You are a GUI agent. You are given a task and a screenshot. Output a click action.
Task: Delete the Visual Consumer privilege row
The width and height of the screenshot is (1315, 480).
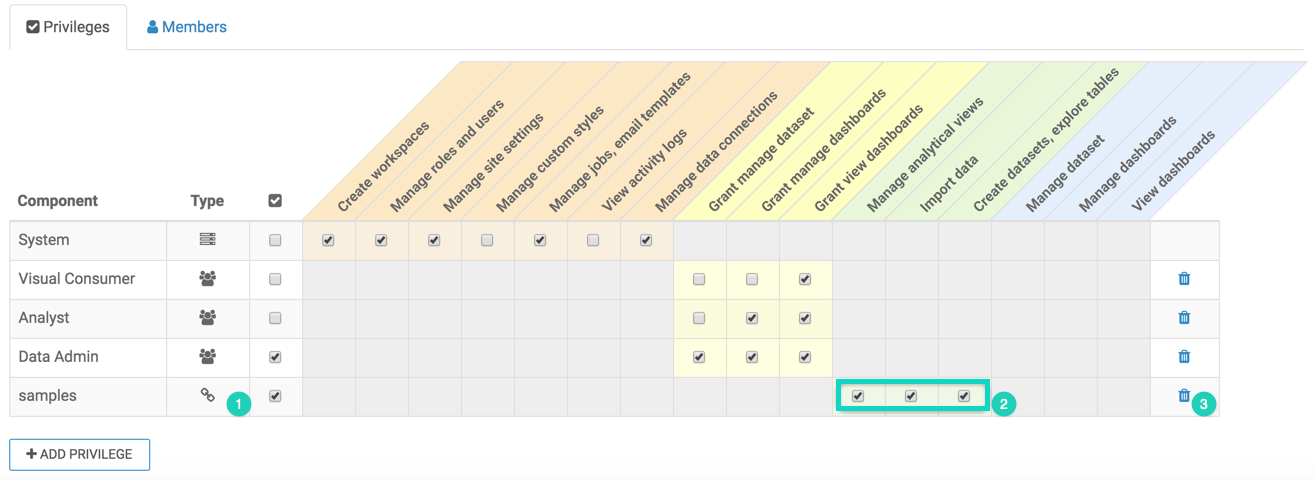tap(1184, 279)
